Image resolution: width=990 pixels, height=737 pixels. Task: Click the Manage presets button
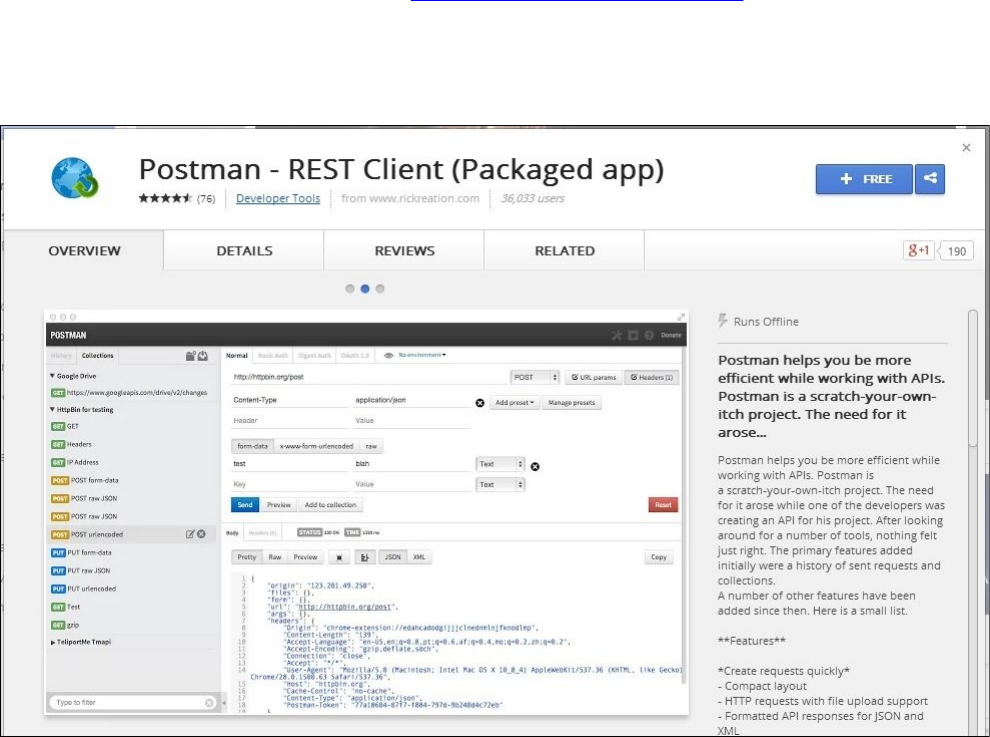[571, 403]
